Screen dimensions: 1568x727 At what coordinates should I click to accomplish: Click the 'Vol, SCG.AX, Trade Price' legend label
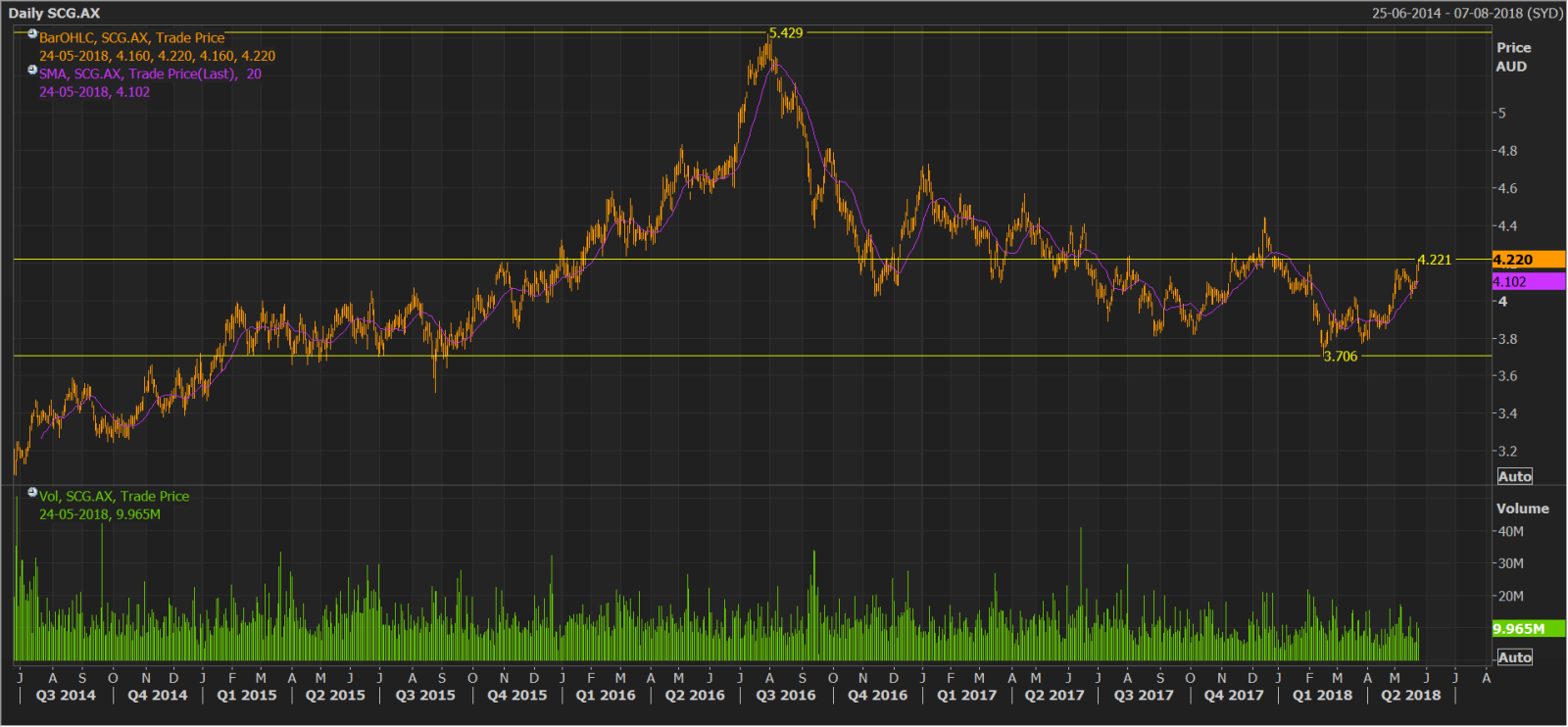coord(115,497)
